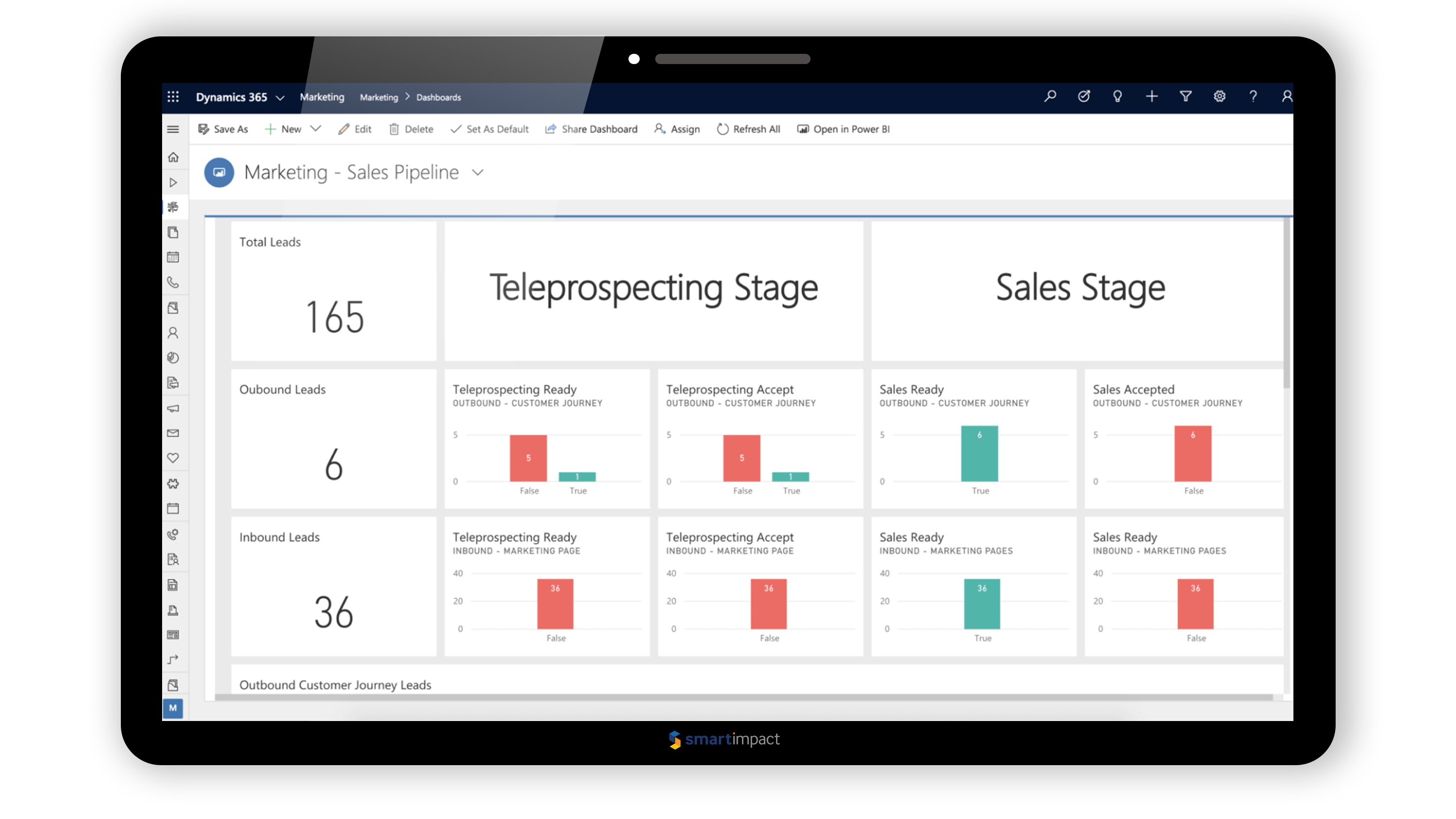
Task: Select the phone call icon in the sidebar
Action: coord(174,282)
